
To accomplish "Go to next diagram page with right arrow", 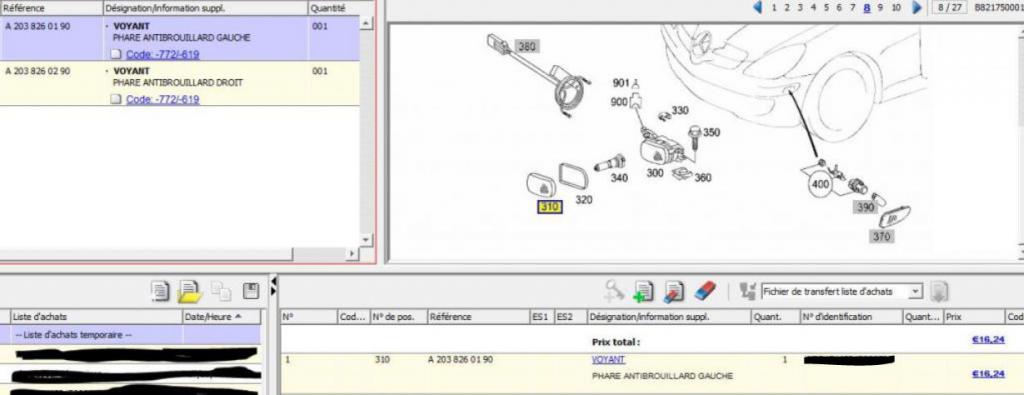I will click(917, 8).
